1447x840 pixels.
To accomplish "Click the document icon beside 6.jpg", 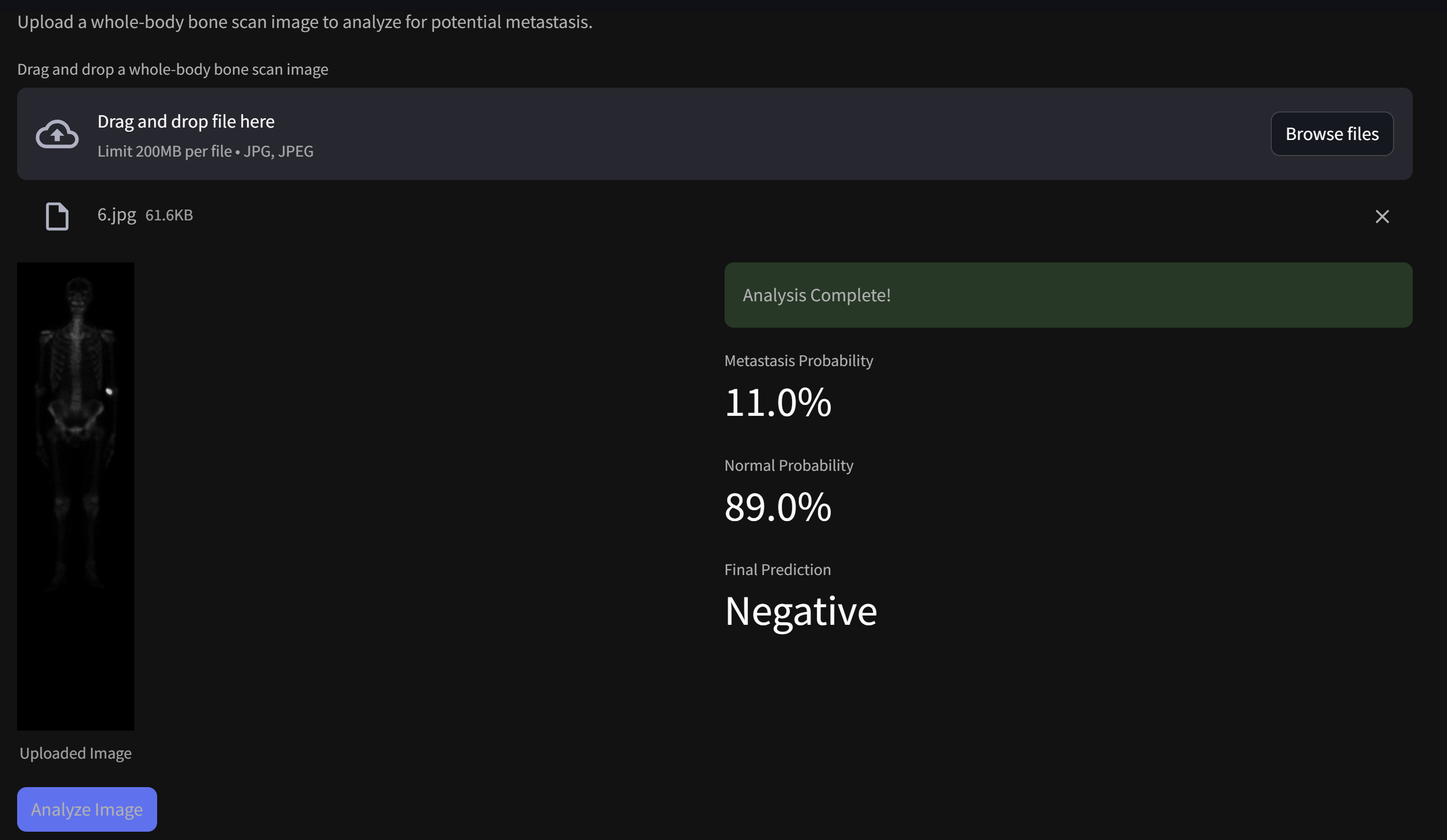I will pyautogui.click(x=57, y=216).
